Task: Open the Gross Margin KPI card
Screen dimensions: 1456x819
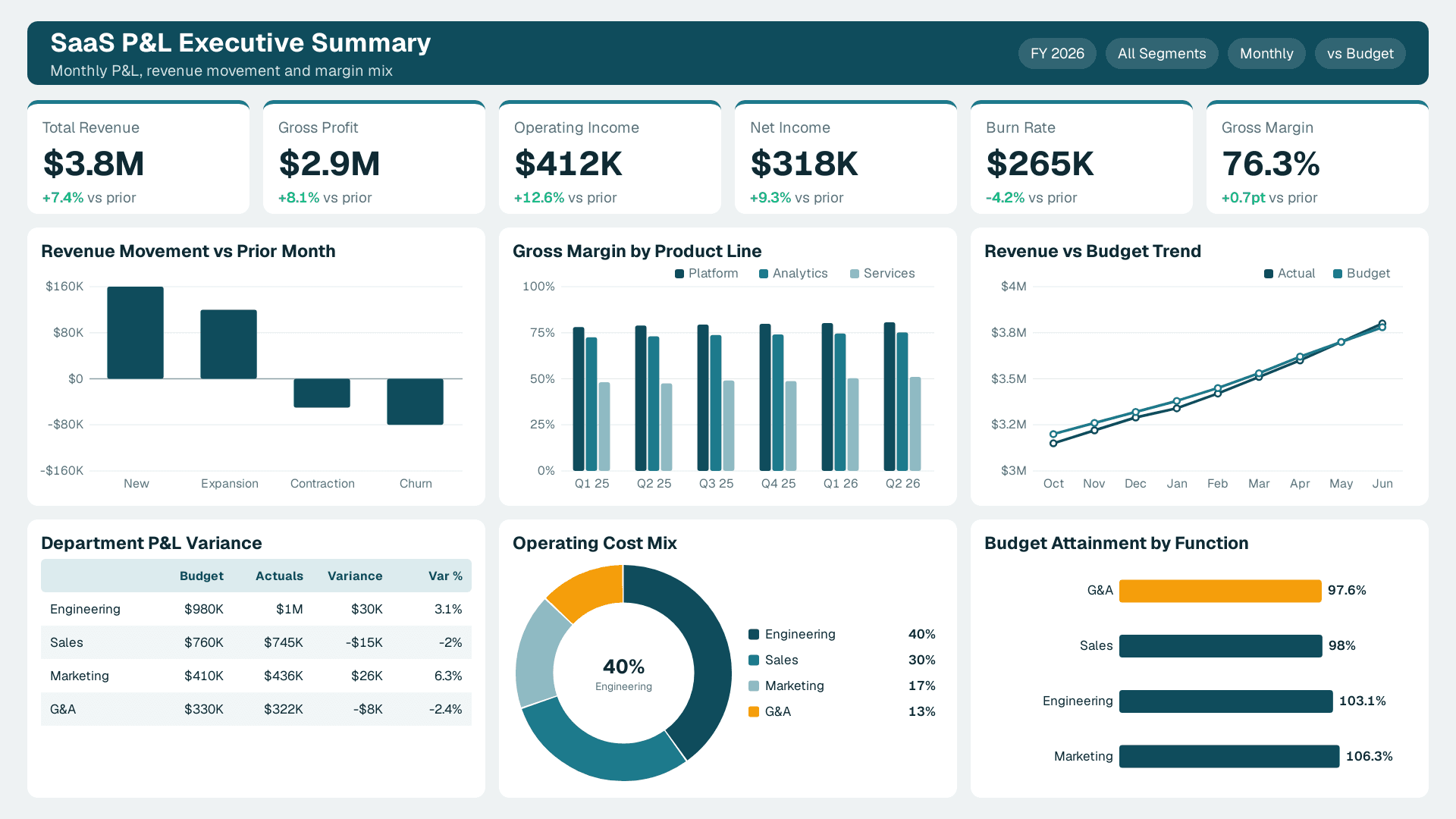Action: click(1317, 157)
